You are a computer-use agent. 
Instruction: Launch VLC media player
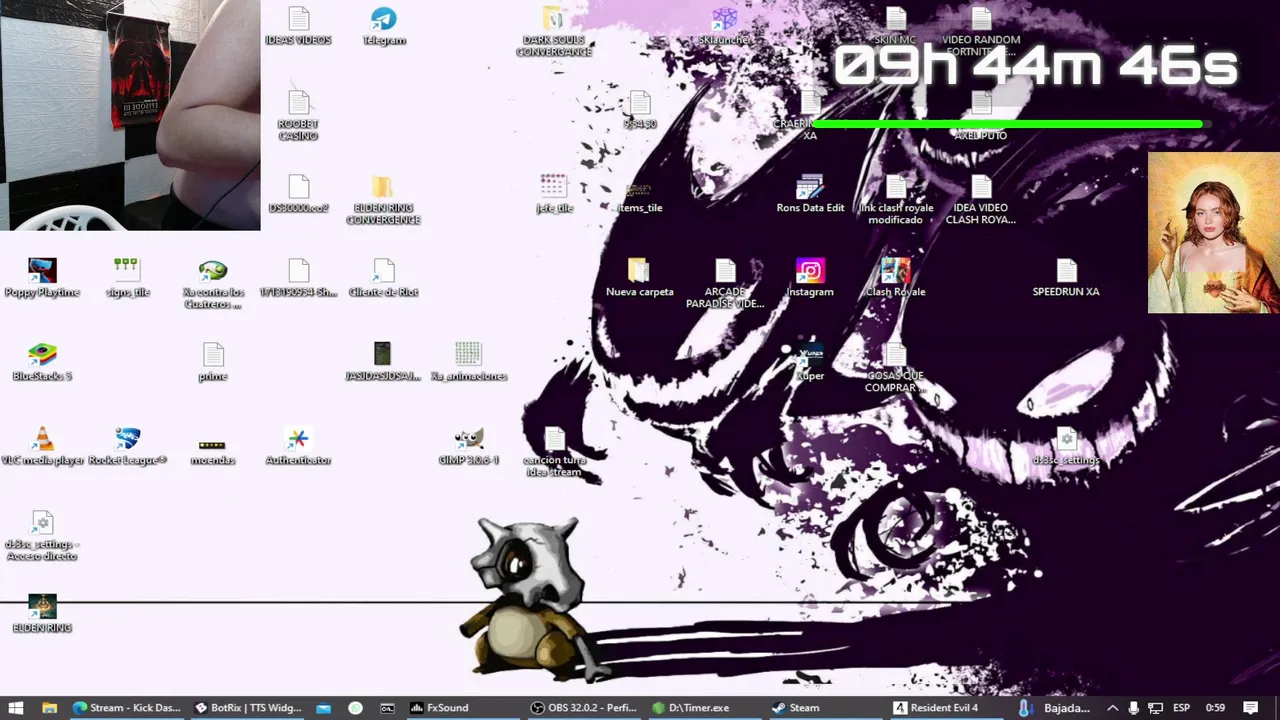(42, 446)
